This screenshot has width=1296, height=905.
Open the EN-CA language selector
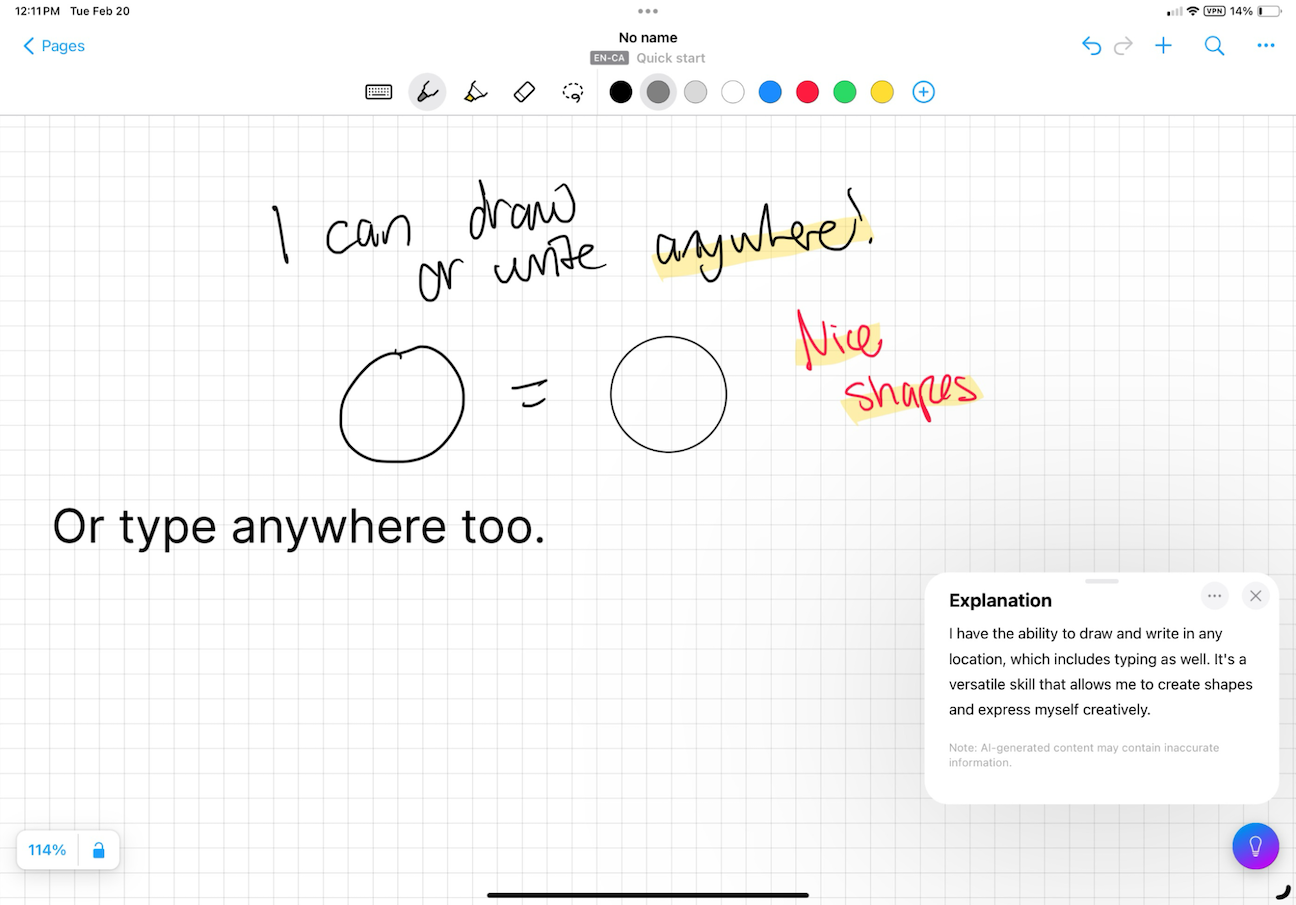(609, 58)
